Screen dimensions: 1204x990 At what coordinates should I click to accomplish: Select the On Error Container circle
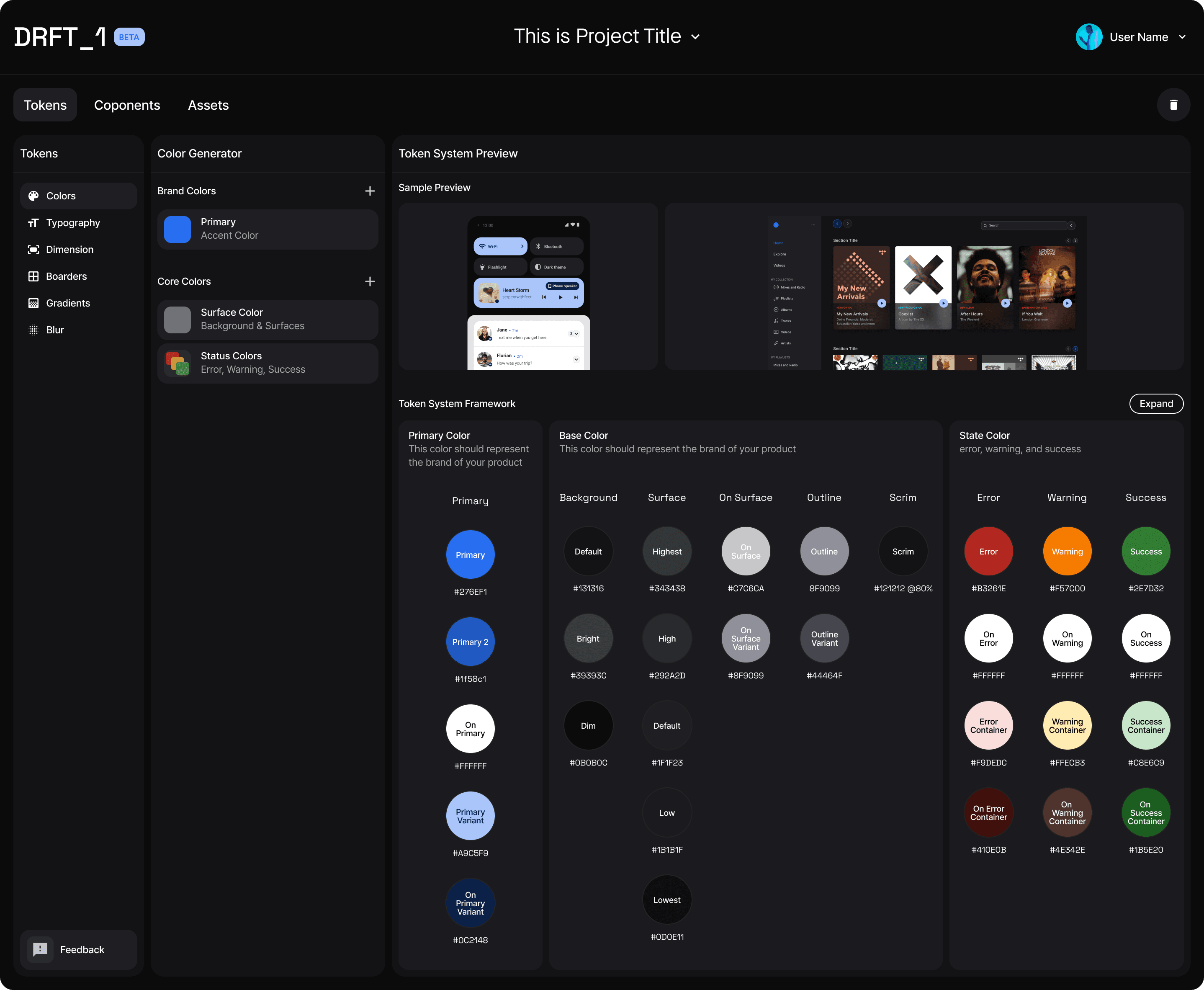point(988,812)
